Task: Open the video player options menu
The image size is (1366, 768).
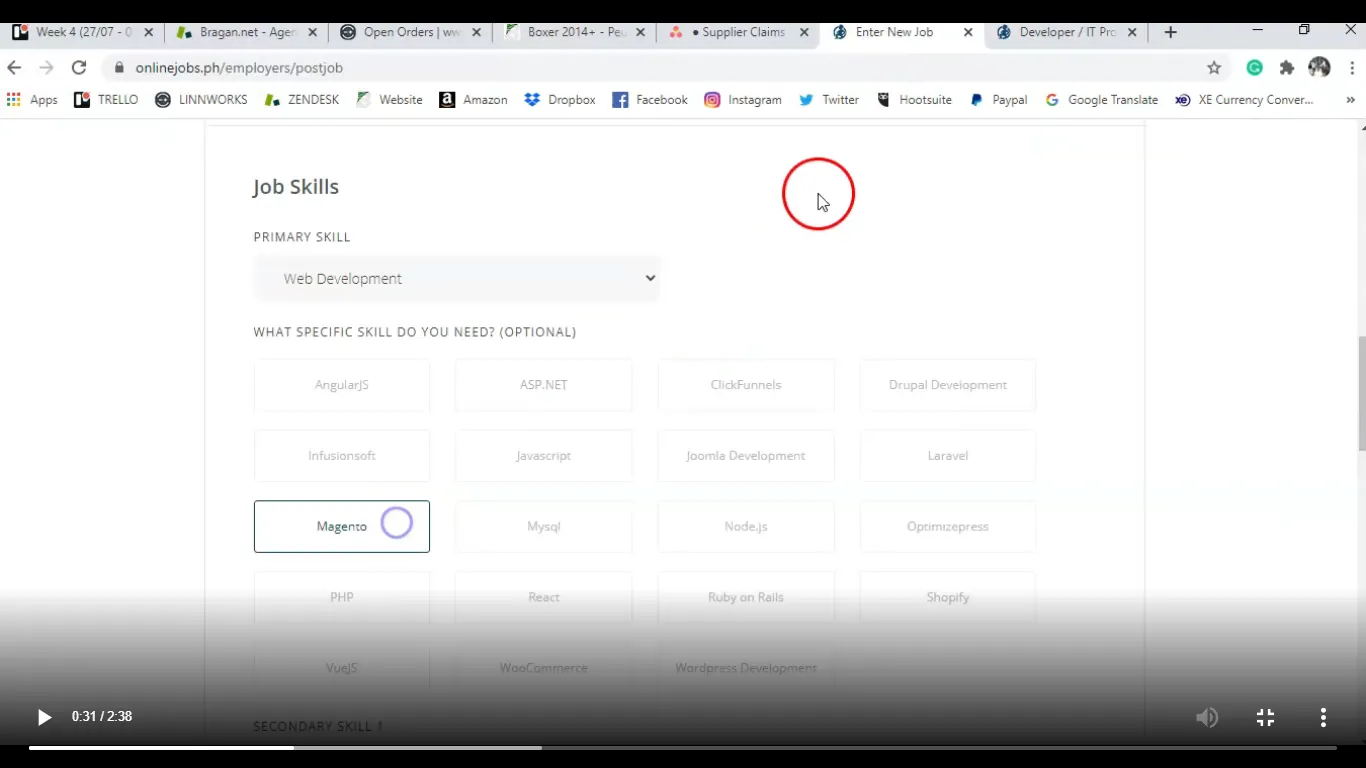Action: coord(1323,717)
